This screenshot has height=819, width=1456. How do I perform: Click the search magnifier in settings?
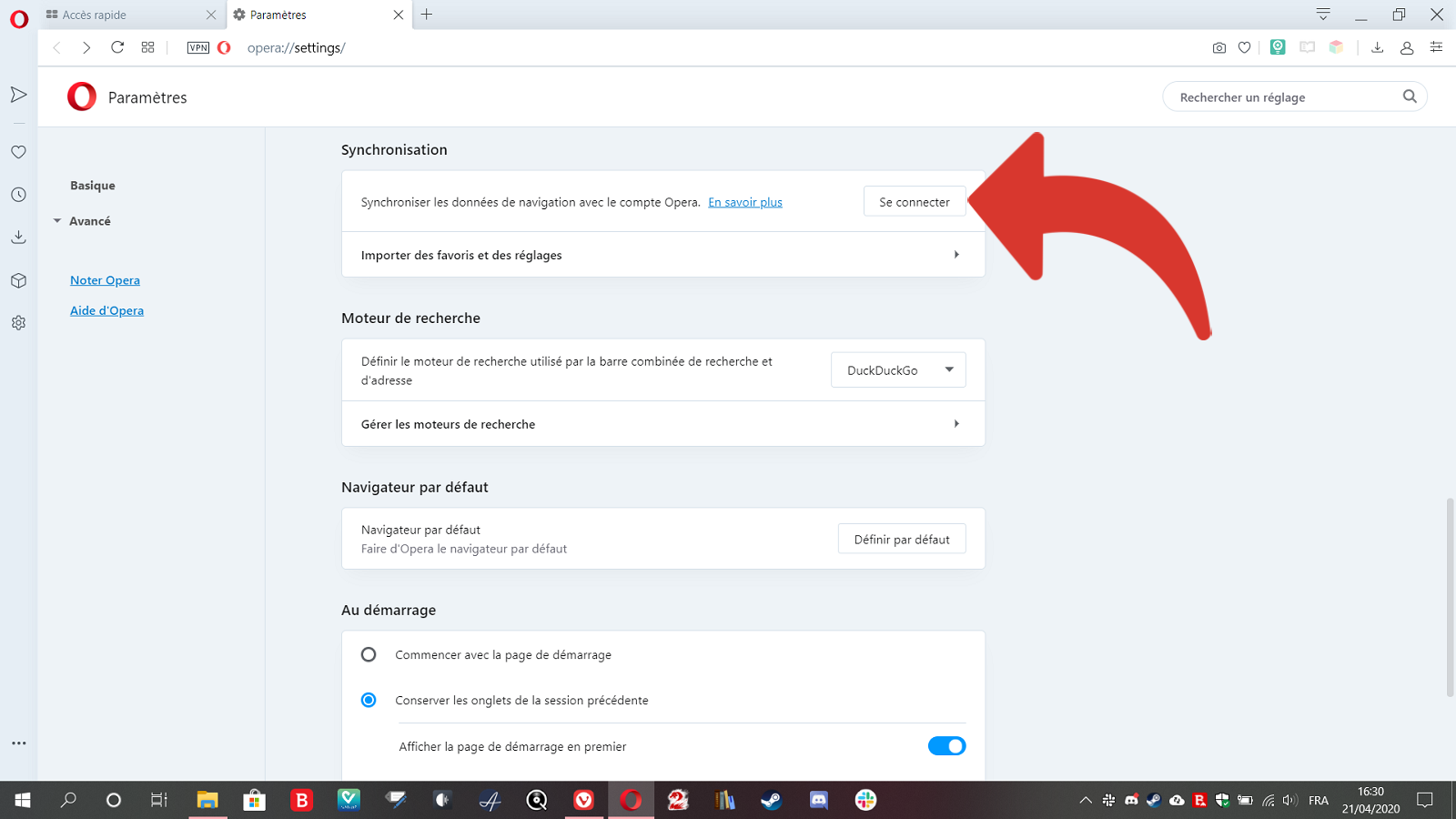pyautogui.click(x=1410, y=96)
